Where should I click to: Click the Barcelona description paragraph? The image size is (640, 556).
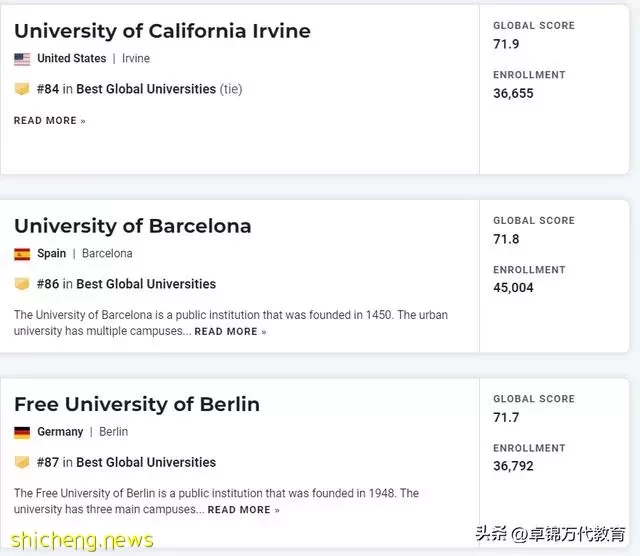tap(231, 323)
